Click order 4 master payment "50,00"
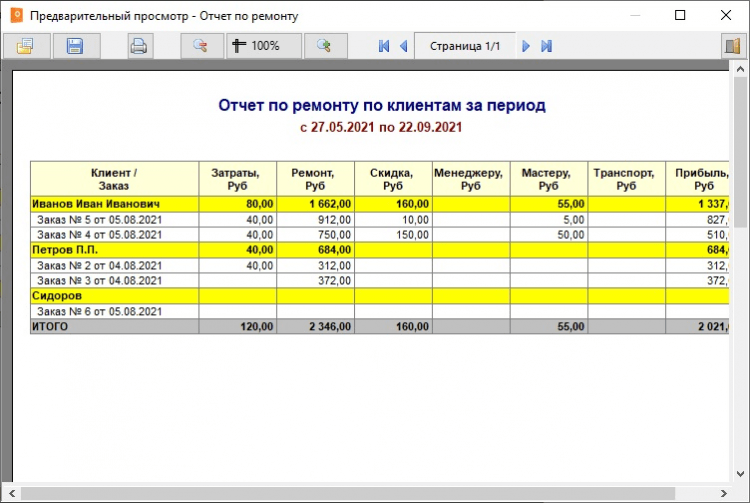750x503 pixels. coord(571,235)
